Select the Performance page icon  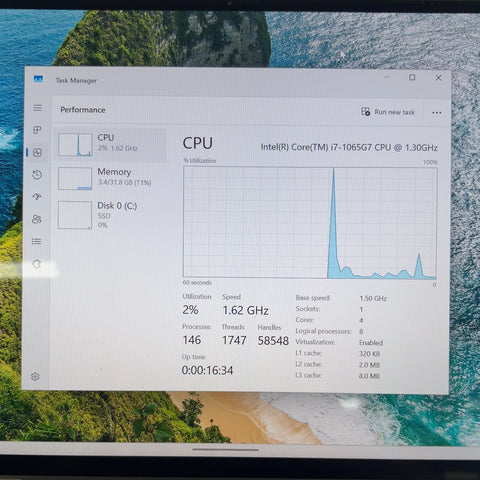click(x=37, y=152)
